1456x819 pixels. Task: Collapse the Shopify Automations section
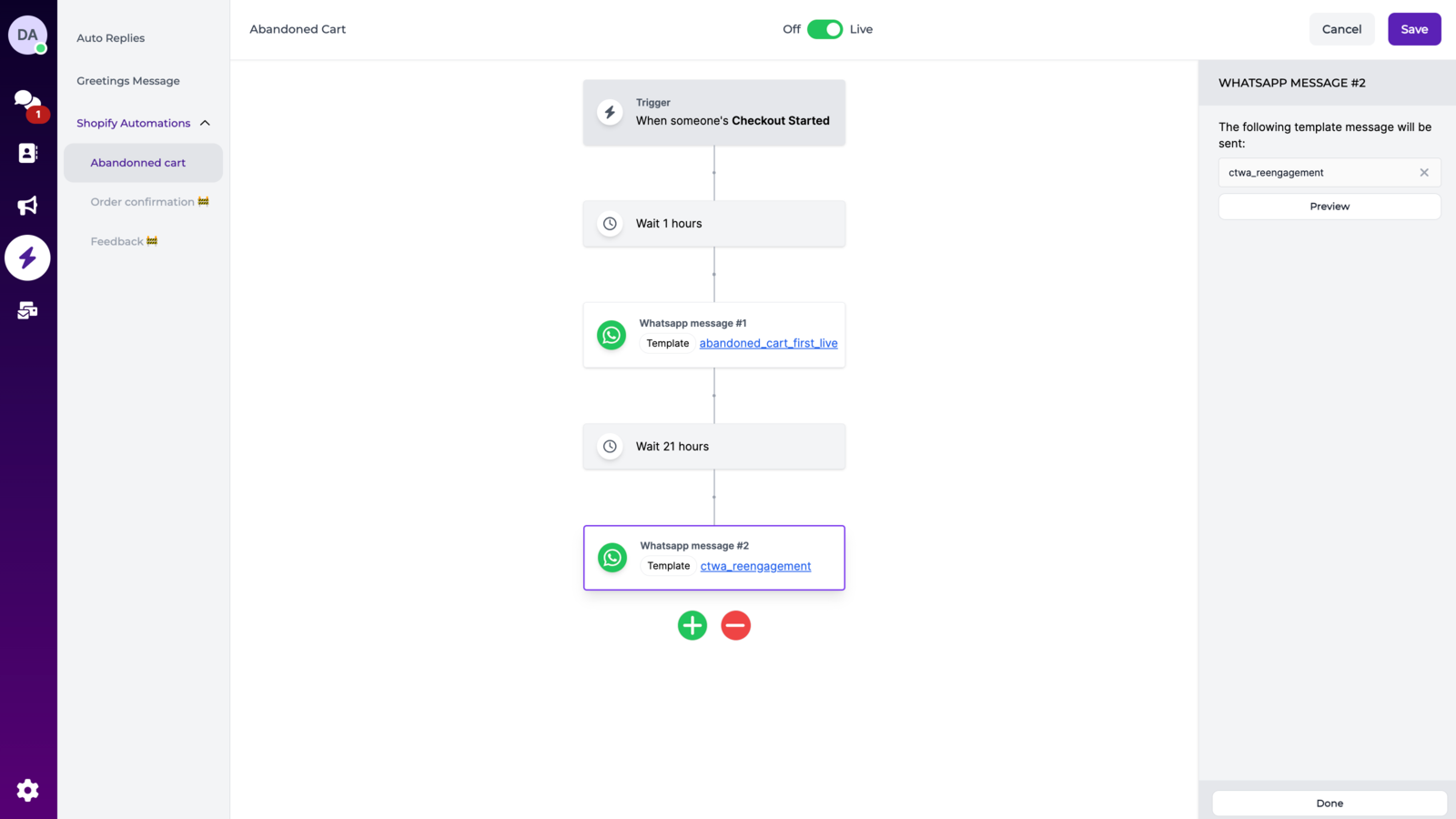coord(205,123)
